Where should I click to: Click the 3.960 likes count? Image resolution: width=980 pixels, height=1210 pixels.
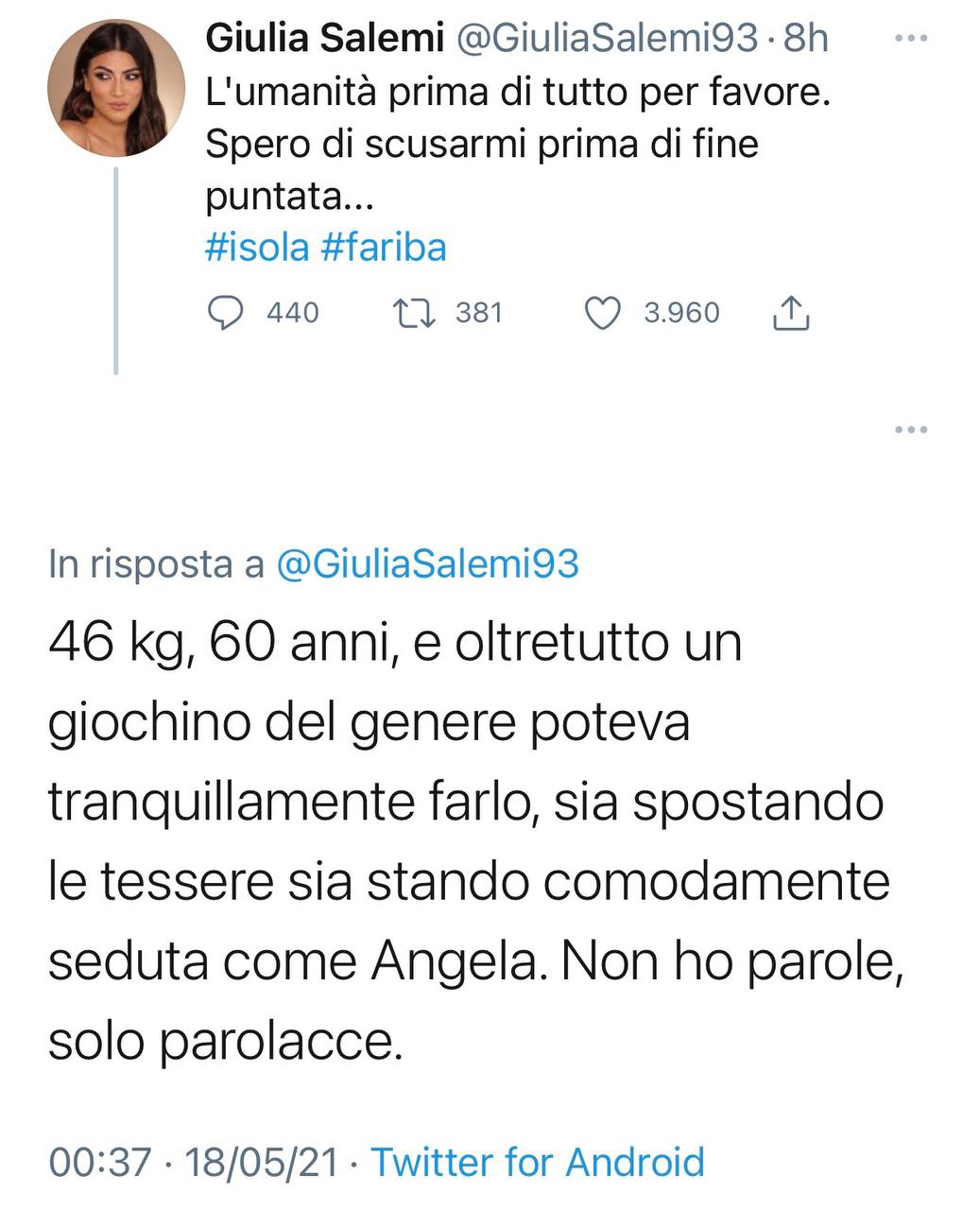(681, 313)
